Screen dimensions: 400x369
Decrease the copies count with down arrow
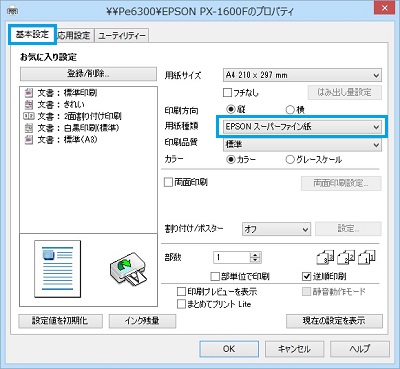(x=255, y=260)
